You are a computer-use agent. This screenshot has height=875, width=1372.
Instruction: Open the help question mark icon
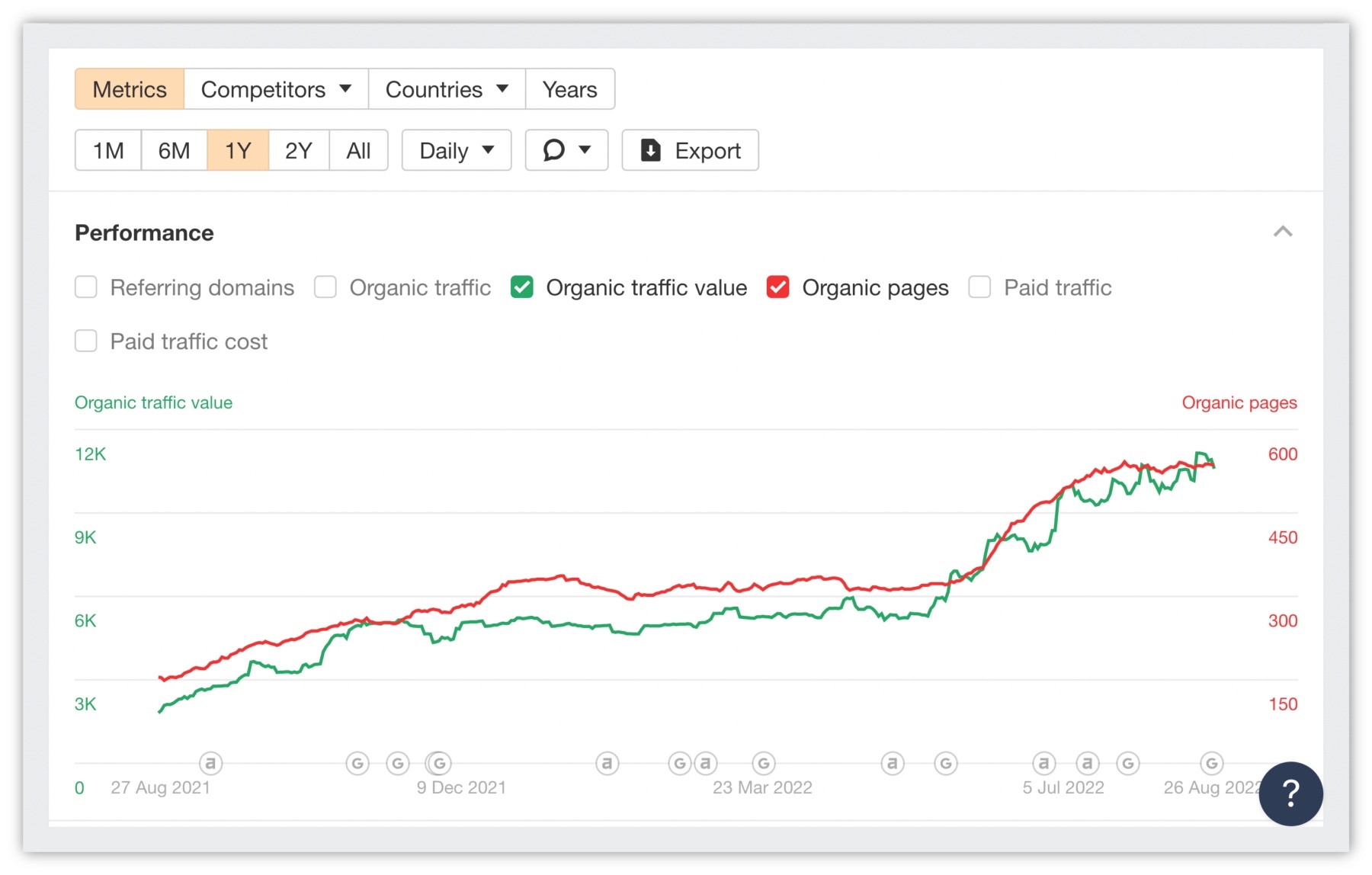click(x=1290, y=794)
